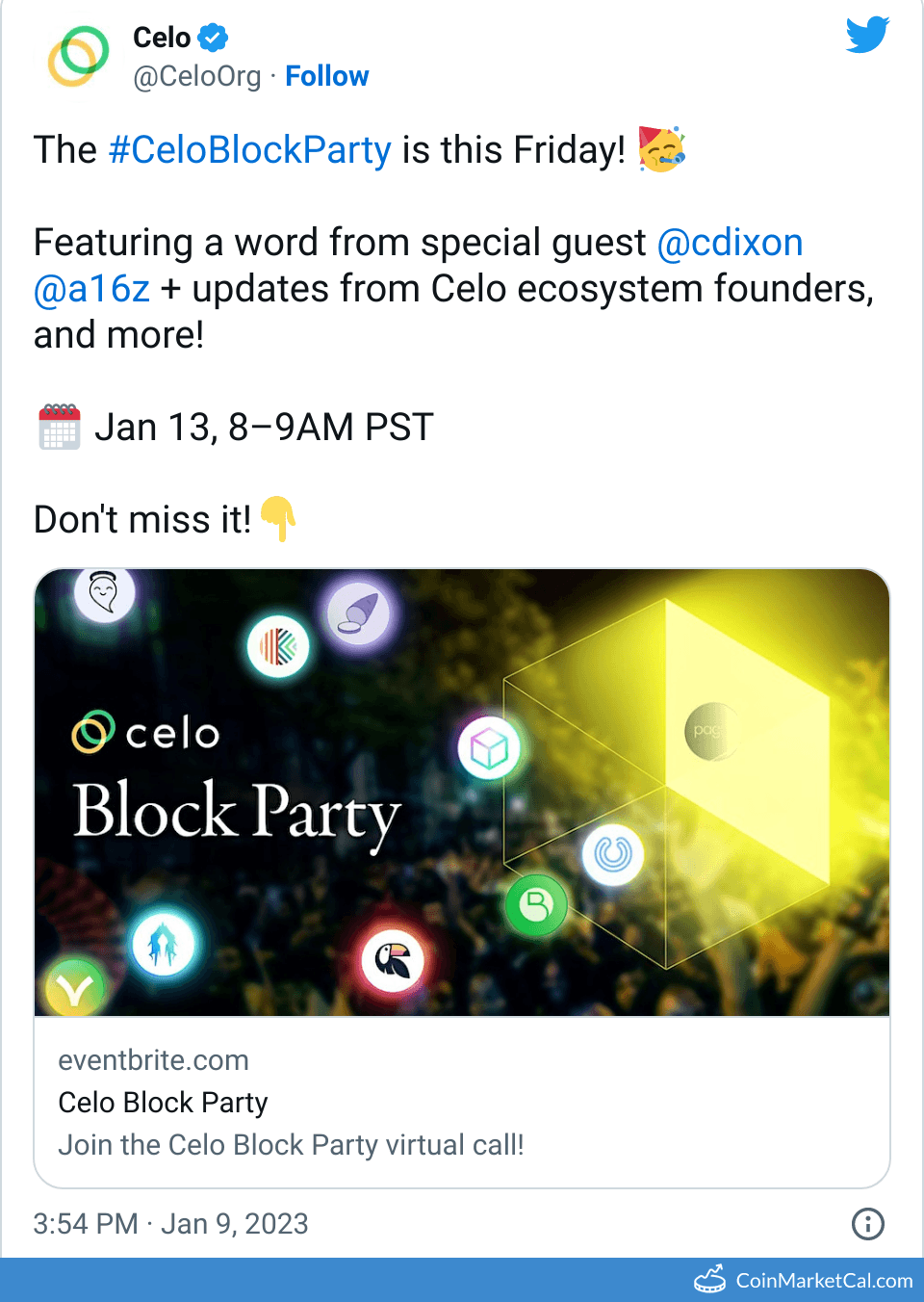924x1302 pixels.
Task: Follow the @CeloOrg account
Action: 327,76
